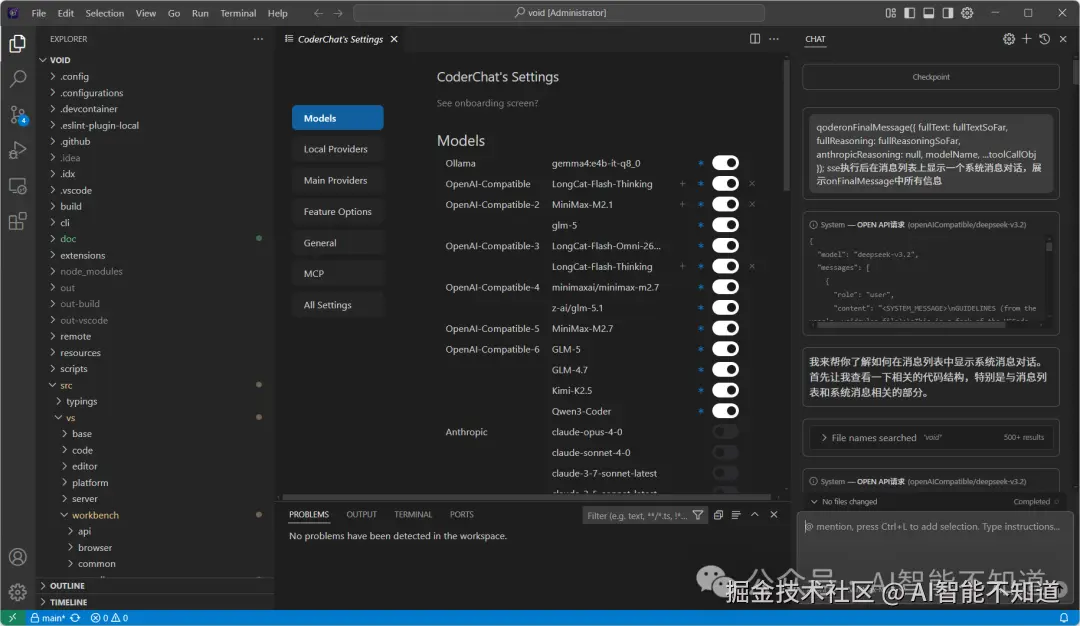Open editor more actions ellipsis
The height and width of the screenshot is (626, 1080).
pyautogui.click(x=774, y=39)
